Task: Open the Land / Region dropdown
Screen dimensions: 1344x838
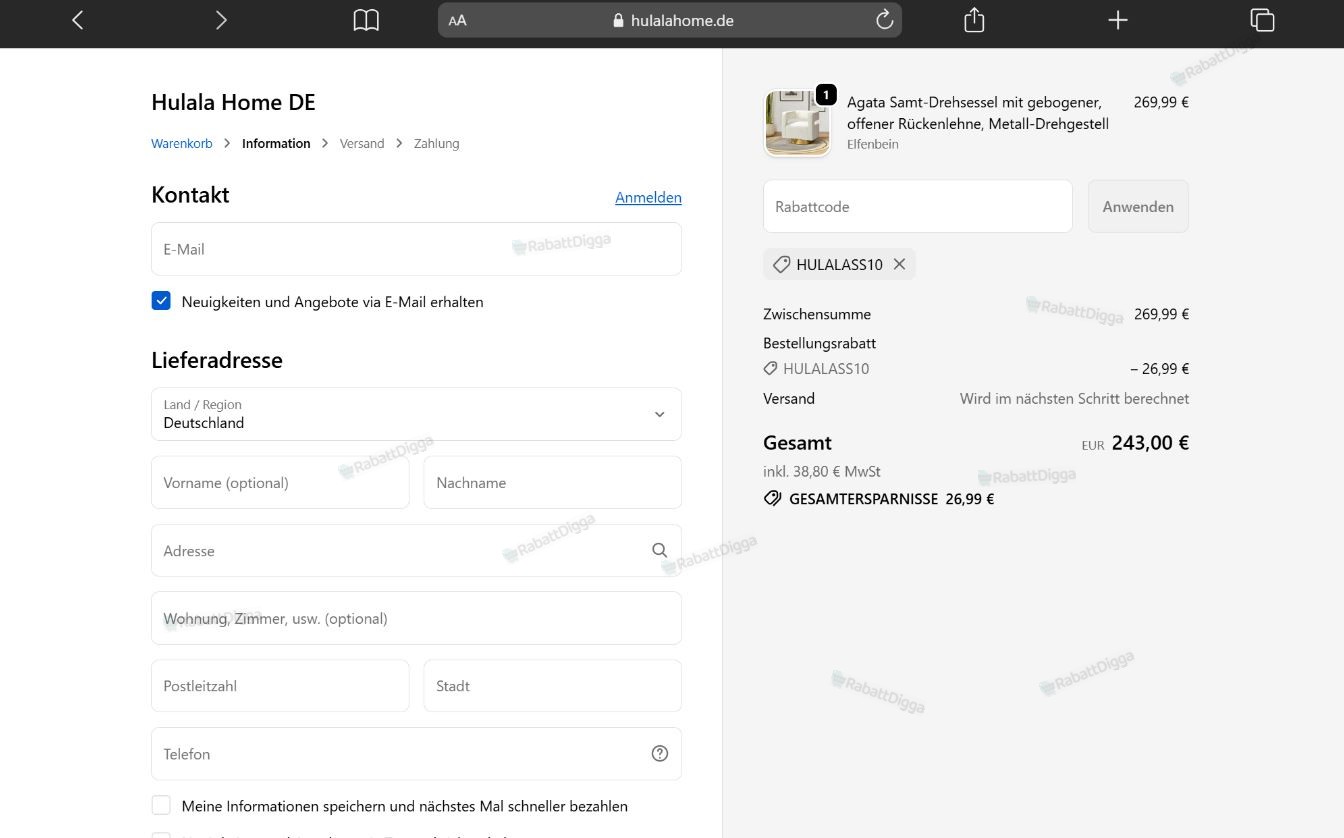Action: coord(416,414)
